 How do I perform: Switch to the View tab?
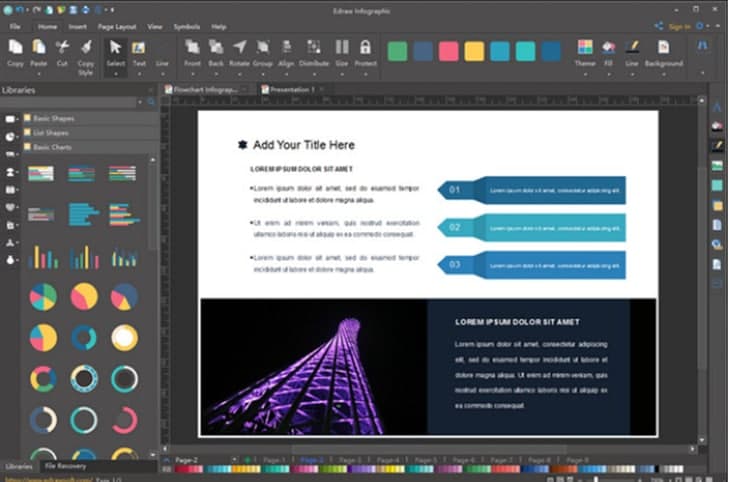click(155, 27)
